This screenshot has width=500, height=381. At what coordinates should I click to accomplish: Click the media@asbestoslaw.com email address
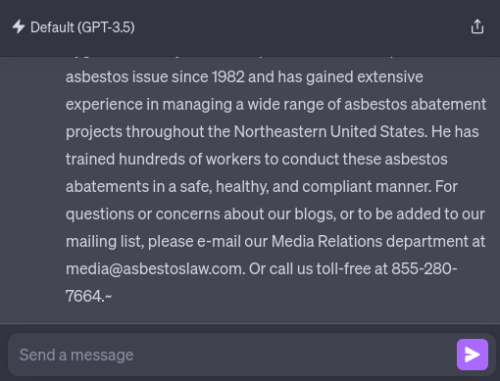click(155, 269)
